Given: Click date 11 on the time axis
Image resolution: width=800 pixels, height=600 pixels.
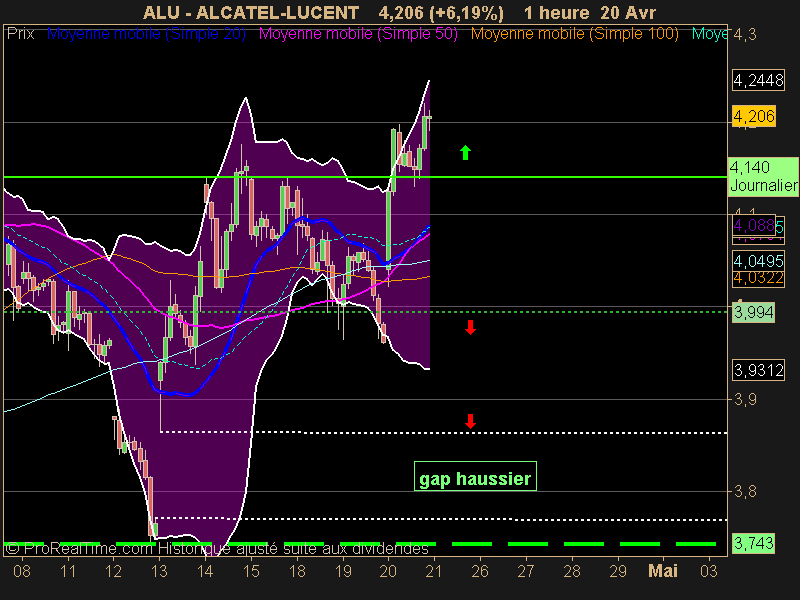Looking at the screenshot, I should [67, 571].
